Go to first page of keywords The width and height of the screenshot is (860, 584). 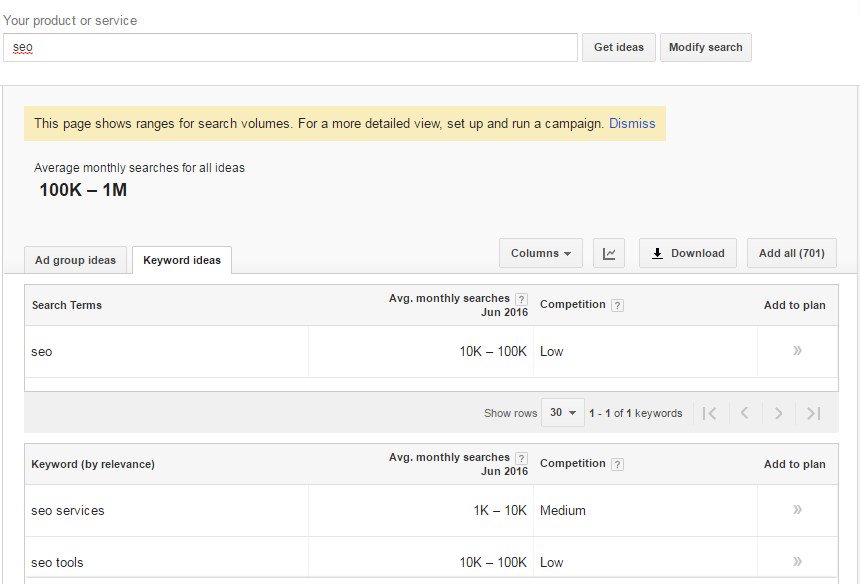click(x=709, y=413)
